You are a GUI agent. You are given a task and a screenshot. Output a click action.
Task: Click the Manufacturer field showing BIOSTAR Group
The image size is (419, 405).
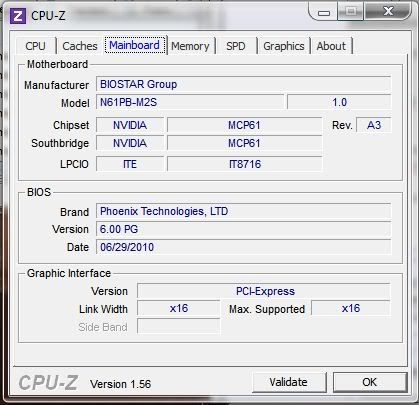pos(243,84)
